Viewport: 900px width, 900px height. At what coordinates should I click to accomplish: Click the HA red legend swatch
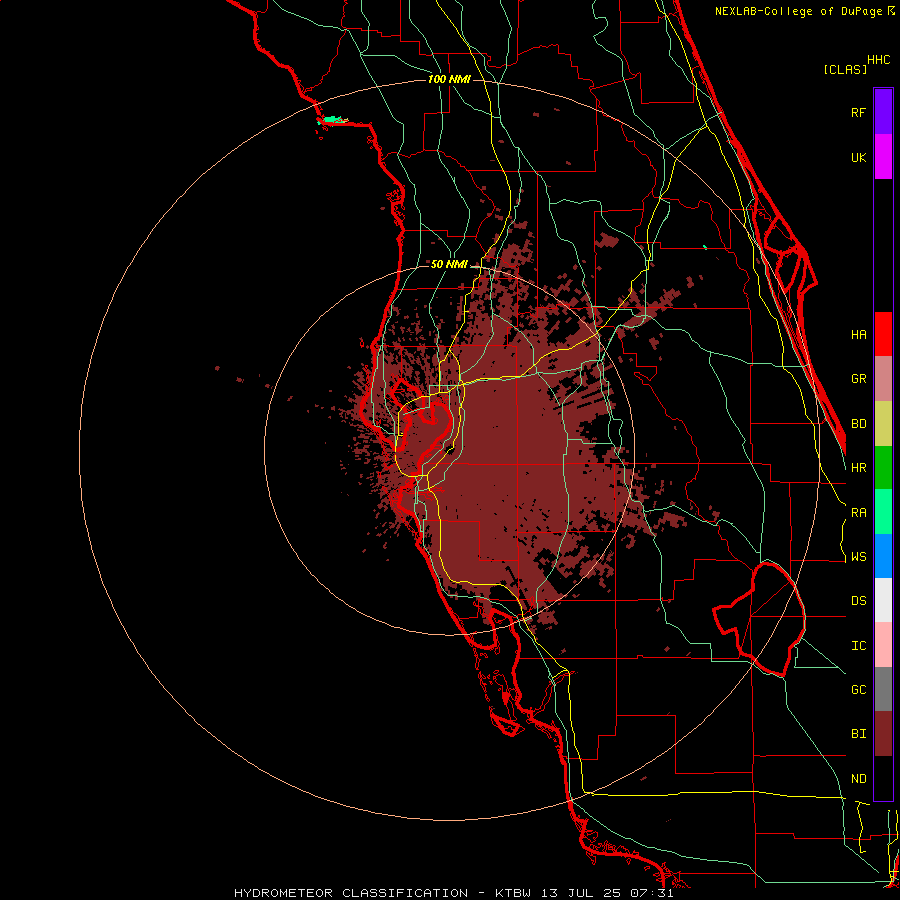pos(883,334)
